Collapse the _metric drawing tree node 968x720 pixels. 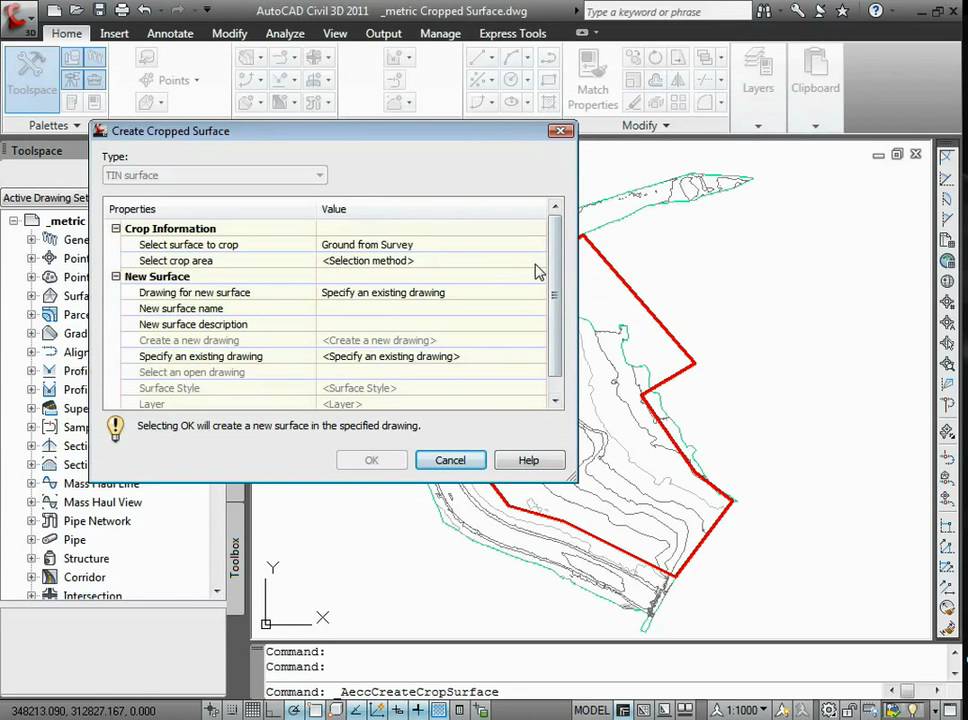click(x=14, y=220)
